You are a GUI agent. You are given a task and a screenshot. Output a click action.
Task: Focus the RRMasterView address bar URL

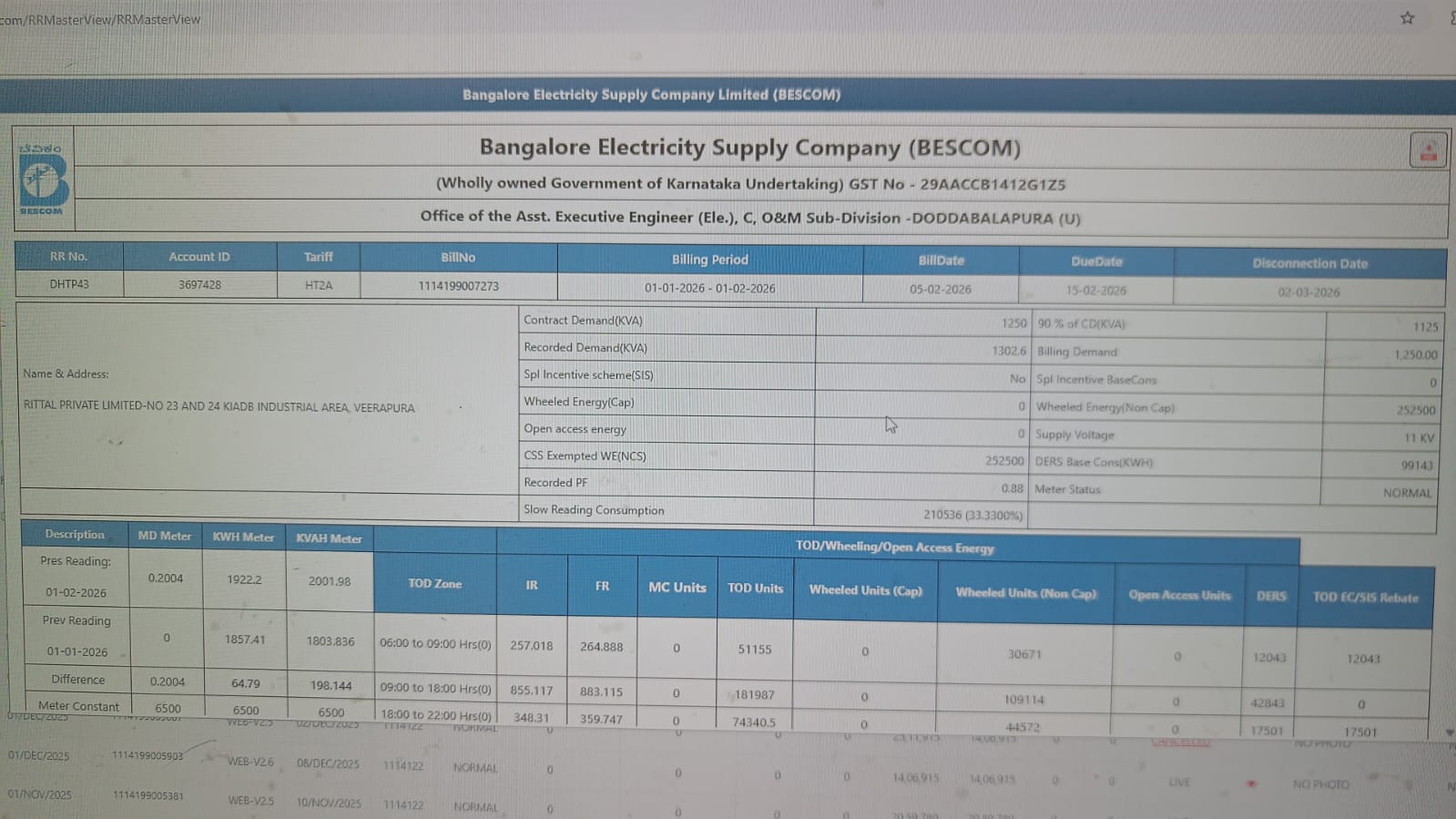point(100,19)
